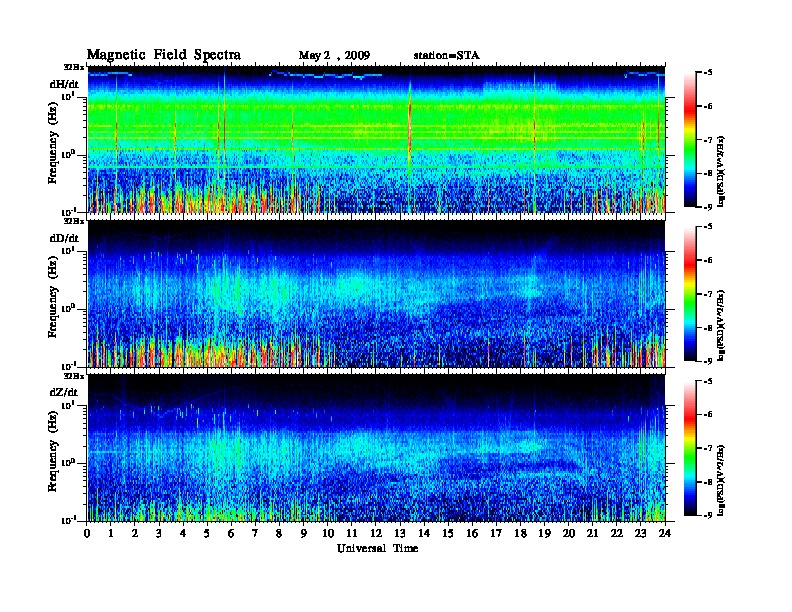Click log(PSD) units label beside dZ/dt colorbar
Image resolution: width=792 pixels, height=612 pixels.
pos(722,480)
